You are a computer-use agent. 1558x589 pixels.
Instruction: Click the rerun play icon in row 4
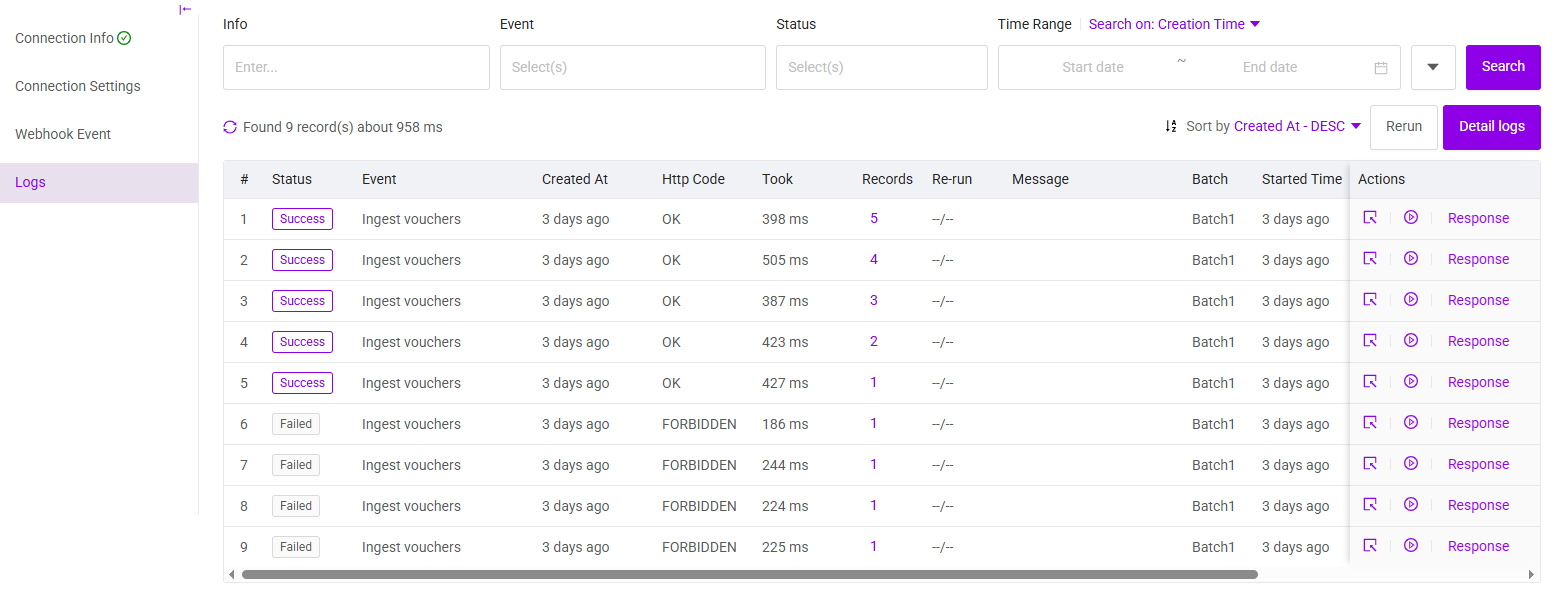tap(1411, 341)
